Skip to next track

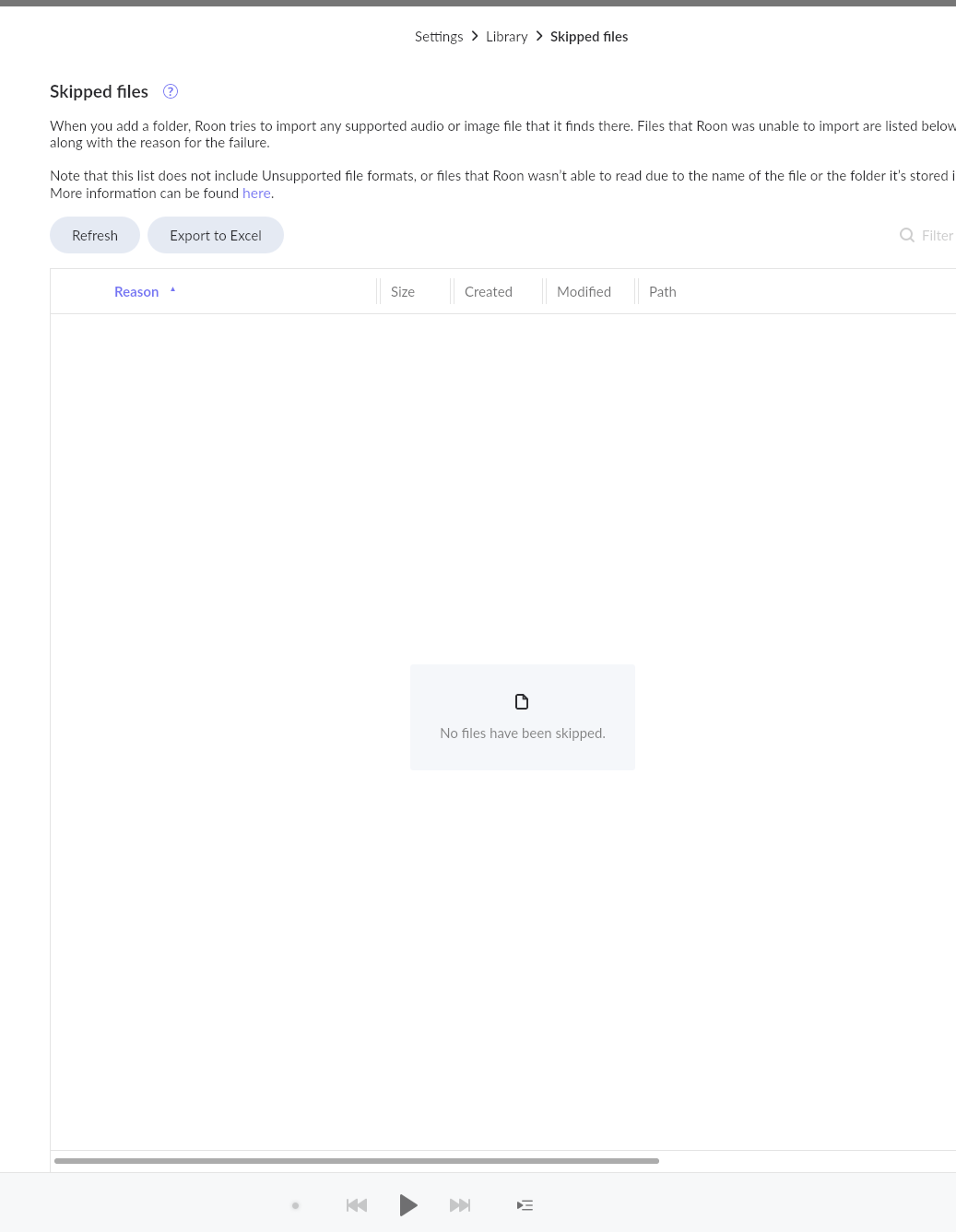pyautogui.click(x=460, y=1205)
